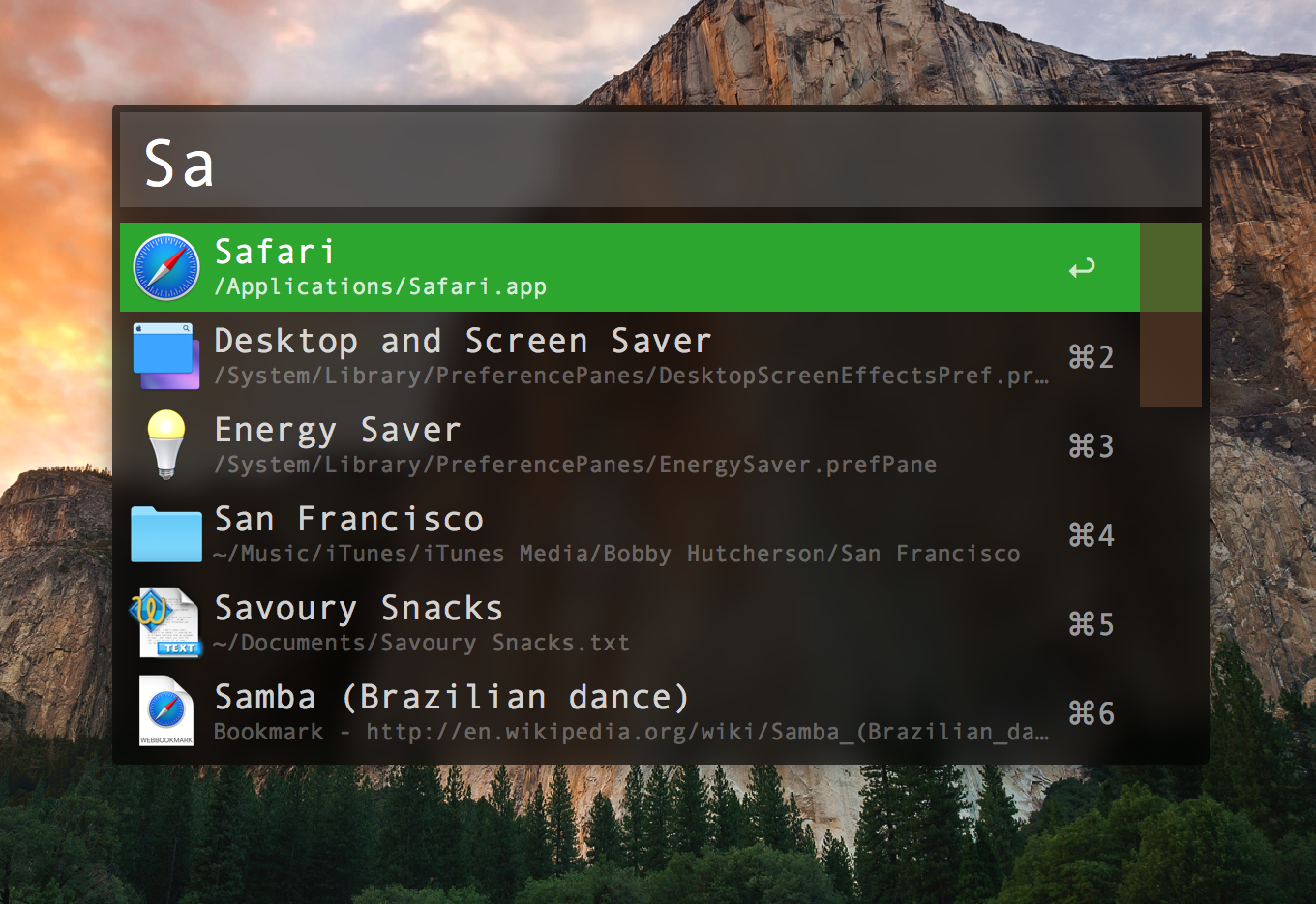Click the Samba Wikipedia URL subtitle
The image size is (1316, 904).
[x=706, y=732]
